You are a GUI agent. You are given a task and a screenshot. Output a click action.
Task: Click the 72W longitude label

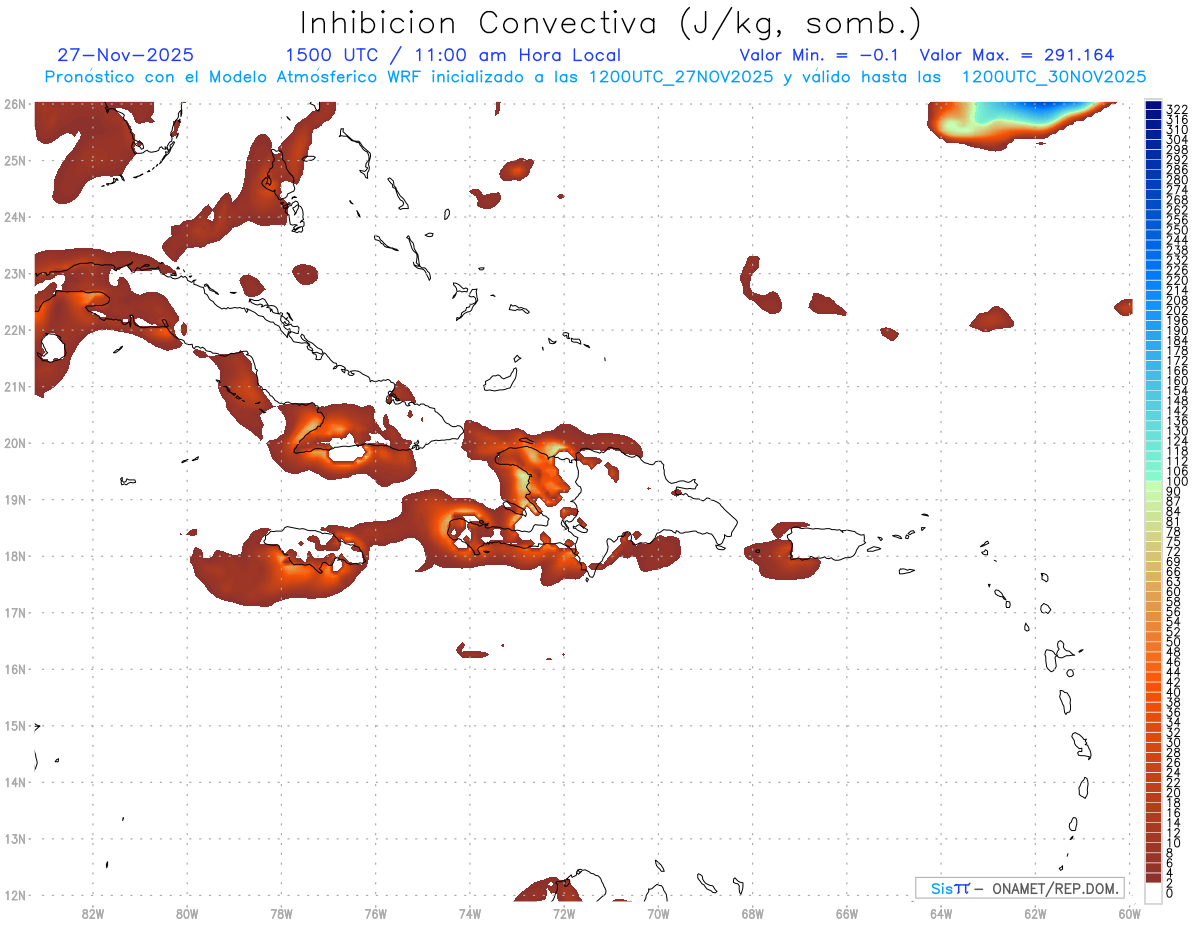pos(564,912)
